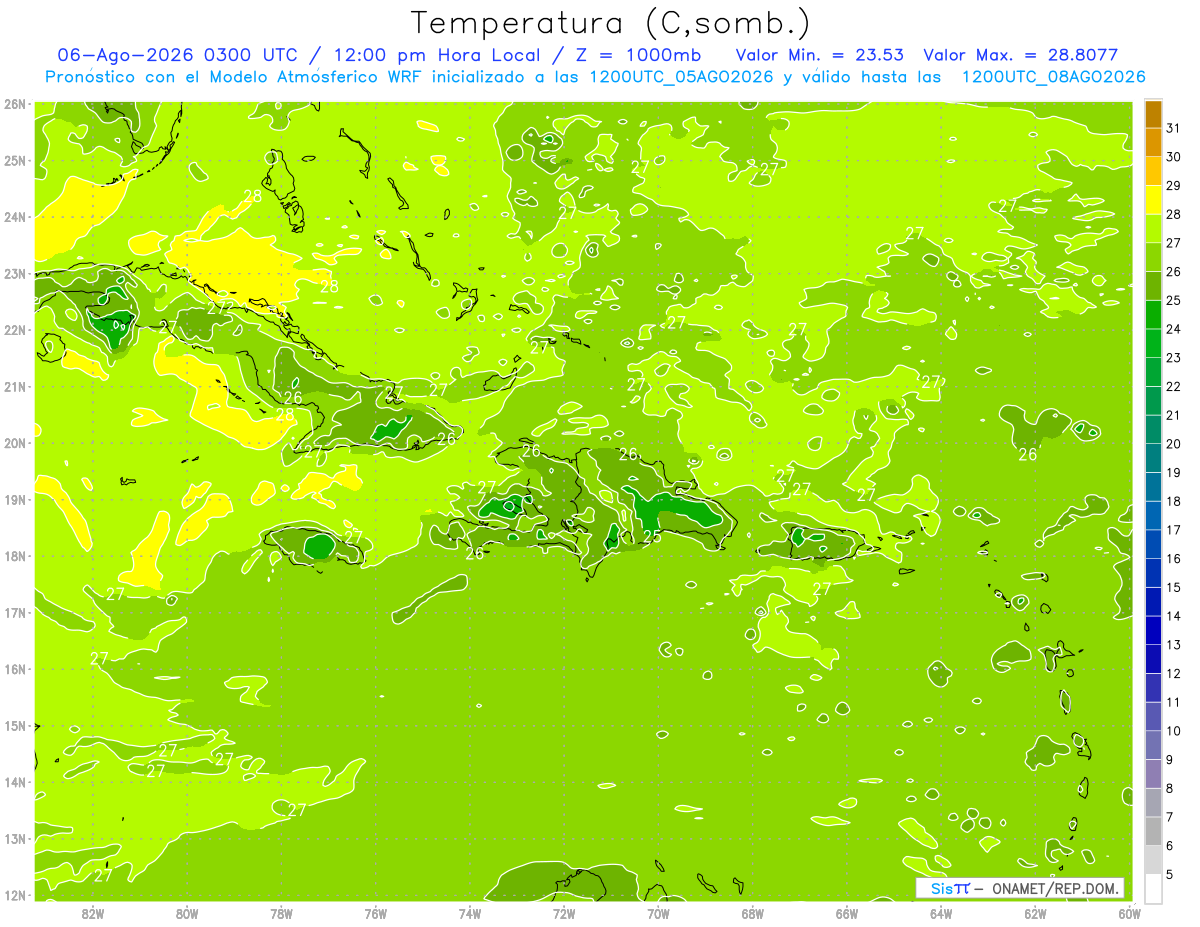The image size is (1200, 927).
Task: Click the 62W longitude label
Action: (1035, 913)
